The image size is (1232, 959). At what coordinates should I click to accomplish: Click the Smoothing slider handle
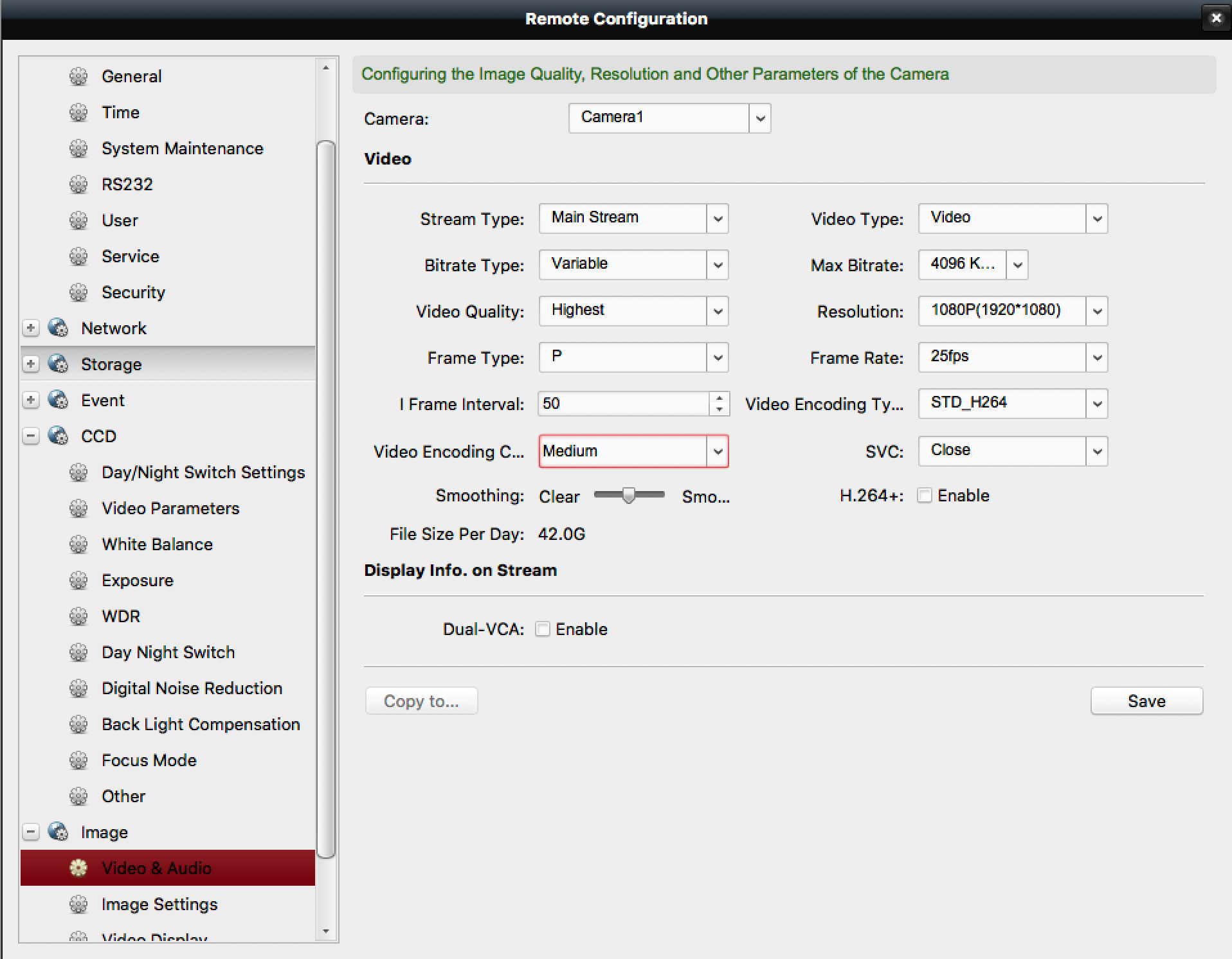click(628, 495)
